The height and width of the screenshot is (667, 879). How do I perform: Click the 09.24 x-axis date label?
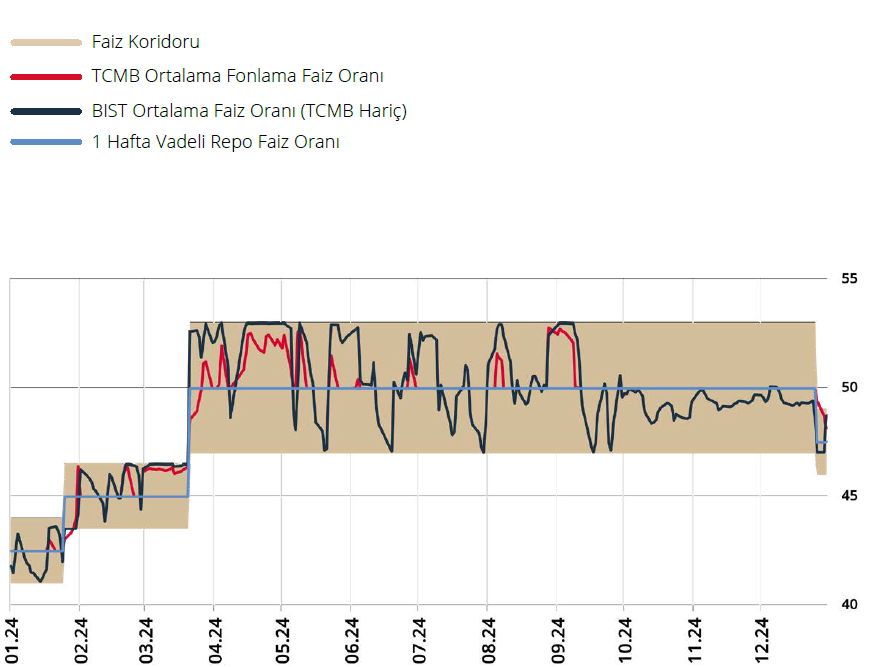coord(558,641)
